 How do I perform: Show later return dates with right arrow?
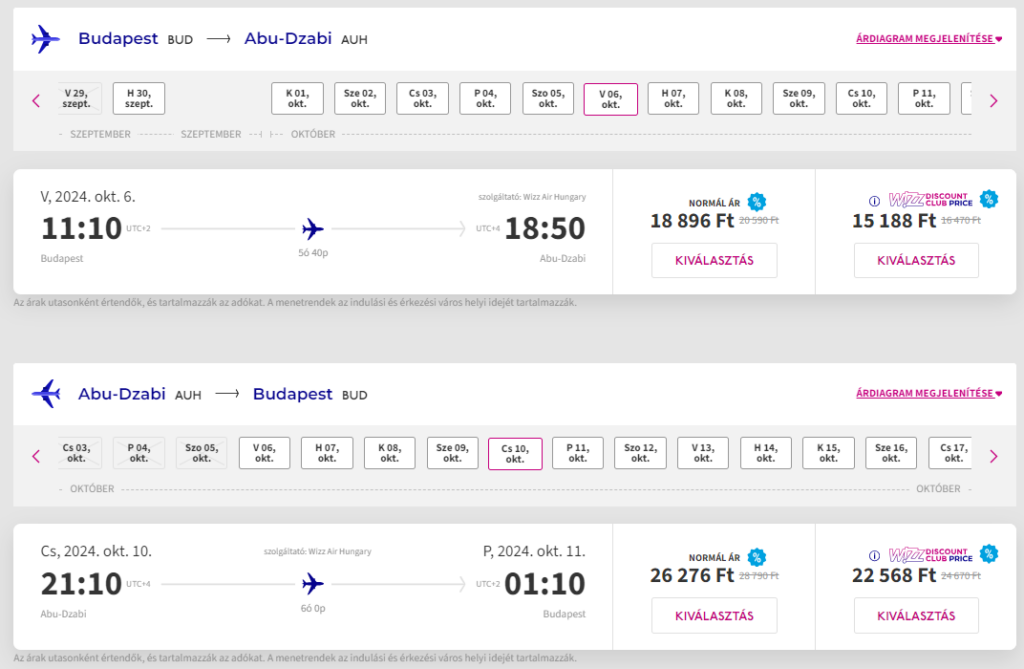click(x=993, y=456)
